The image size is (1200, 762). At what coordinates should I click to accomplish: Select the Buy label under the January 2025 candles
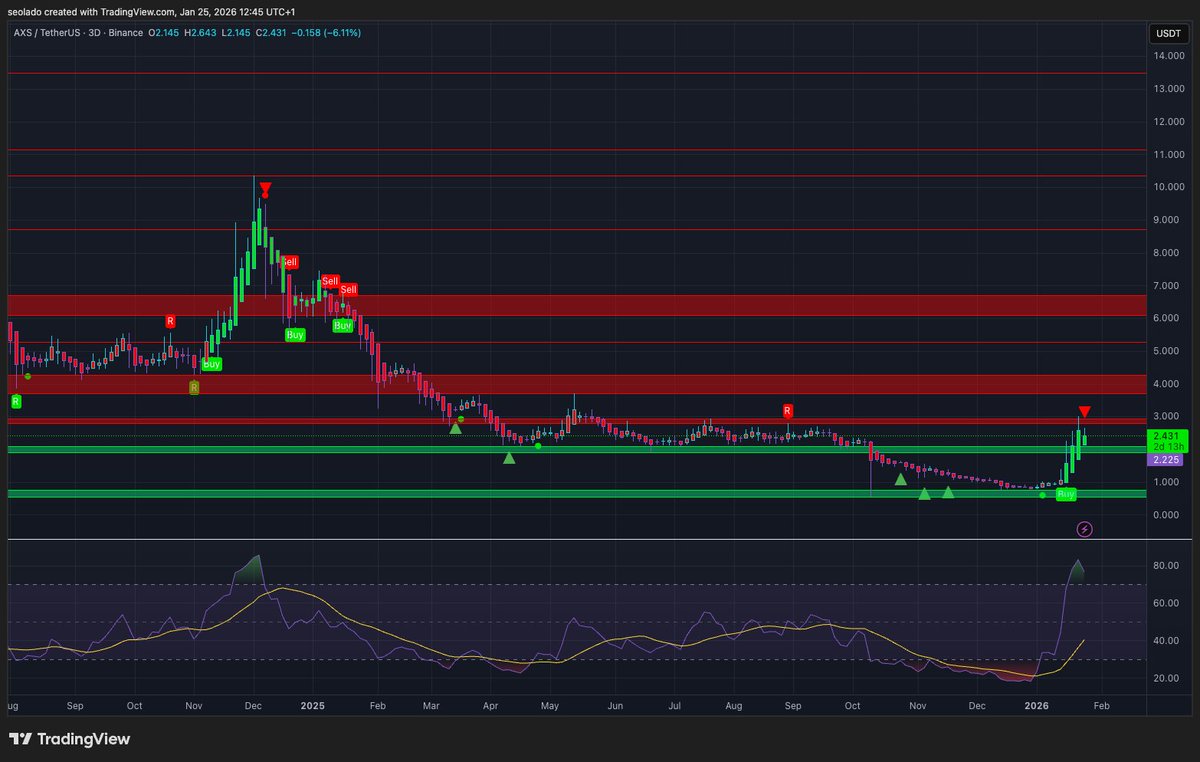pyautogui.click(x=342, y=326)
